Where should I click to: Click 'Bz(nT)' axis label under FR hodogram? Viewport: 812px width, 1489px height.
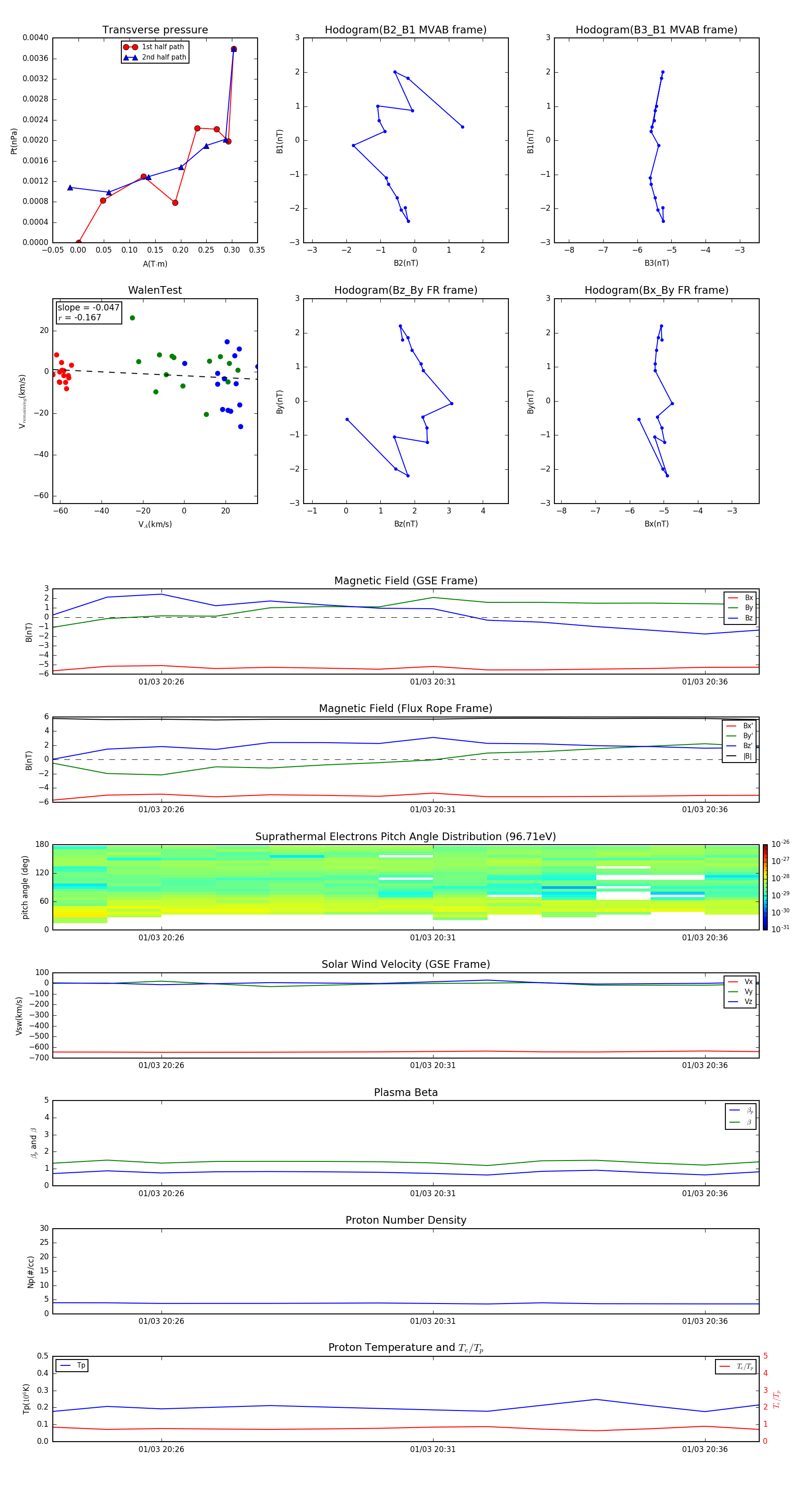pos(406,524)
